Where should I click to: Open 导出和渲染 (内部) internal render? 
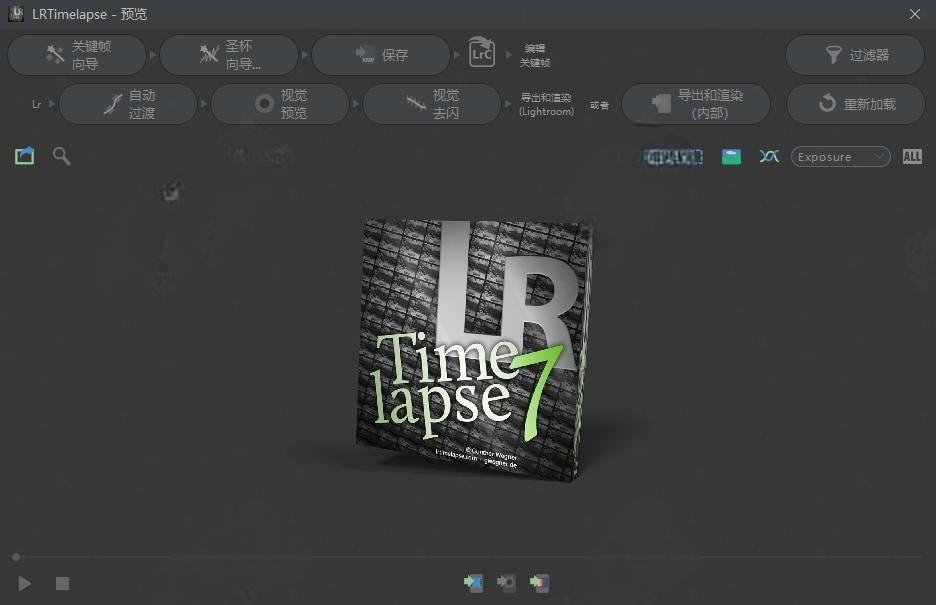695,104
